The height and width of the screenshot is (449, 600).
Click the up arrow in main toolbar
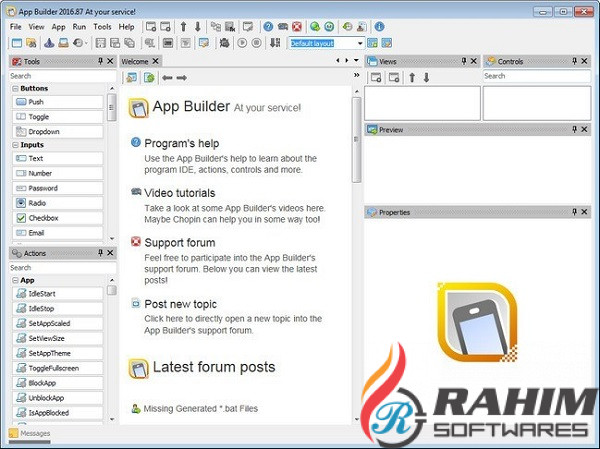coord(183,27)
